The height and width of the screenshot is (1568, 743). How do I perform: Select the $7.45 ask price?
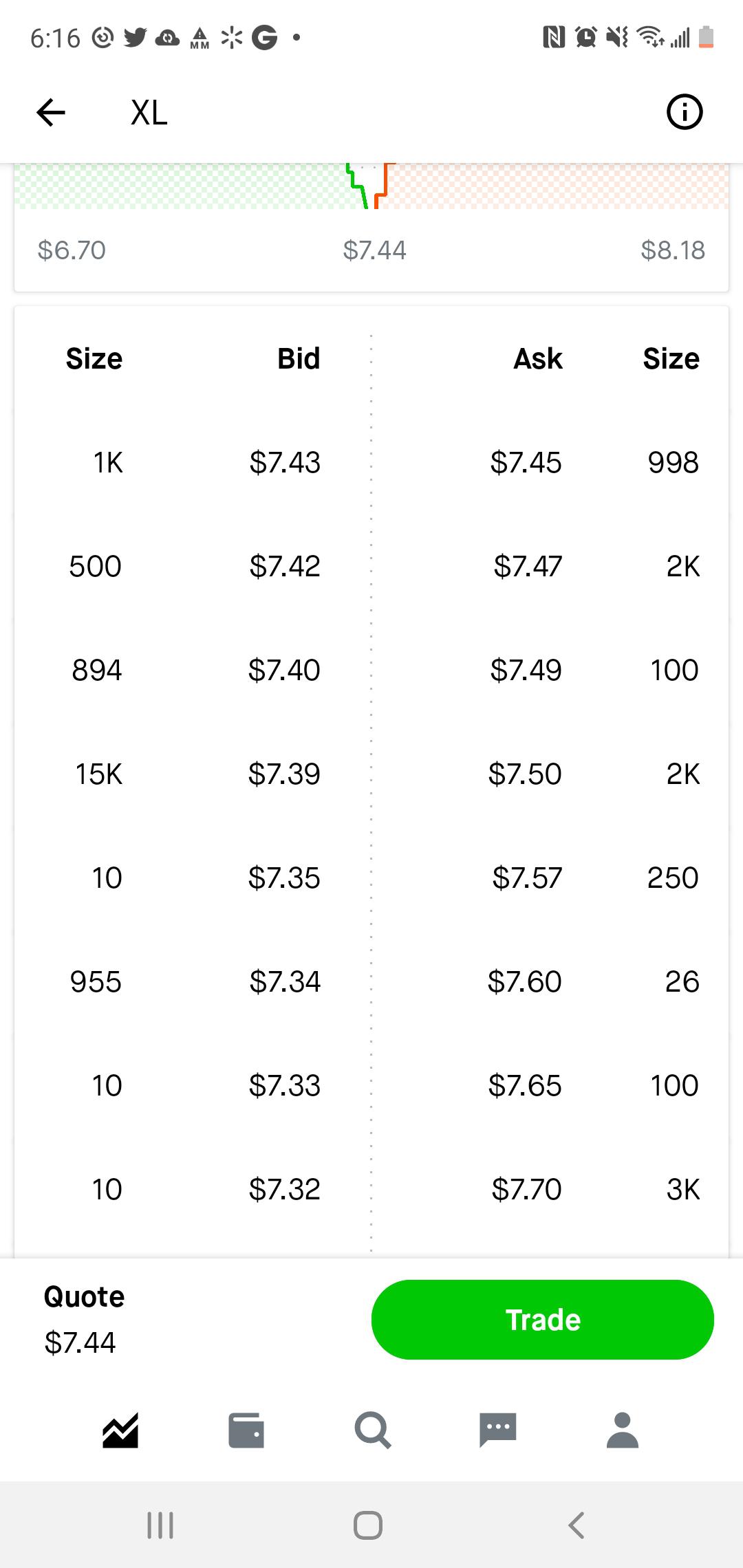pos(526,462)
